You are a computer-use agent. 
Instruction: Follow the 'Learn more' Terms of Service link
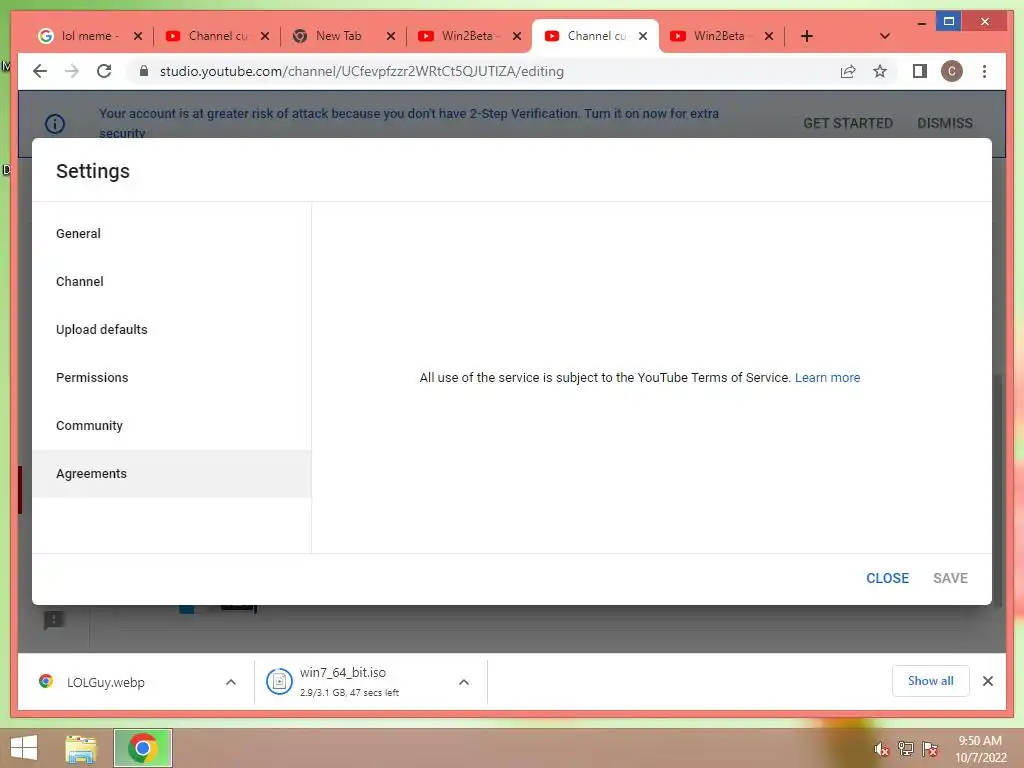pyautogui.click(x=827, y=377)
